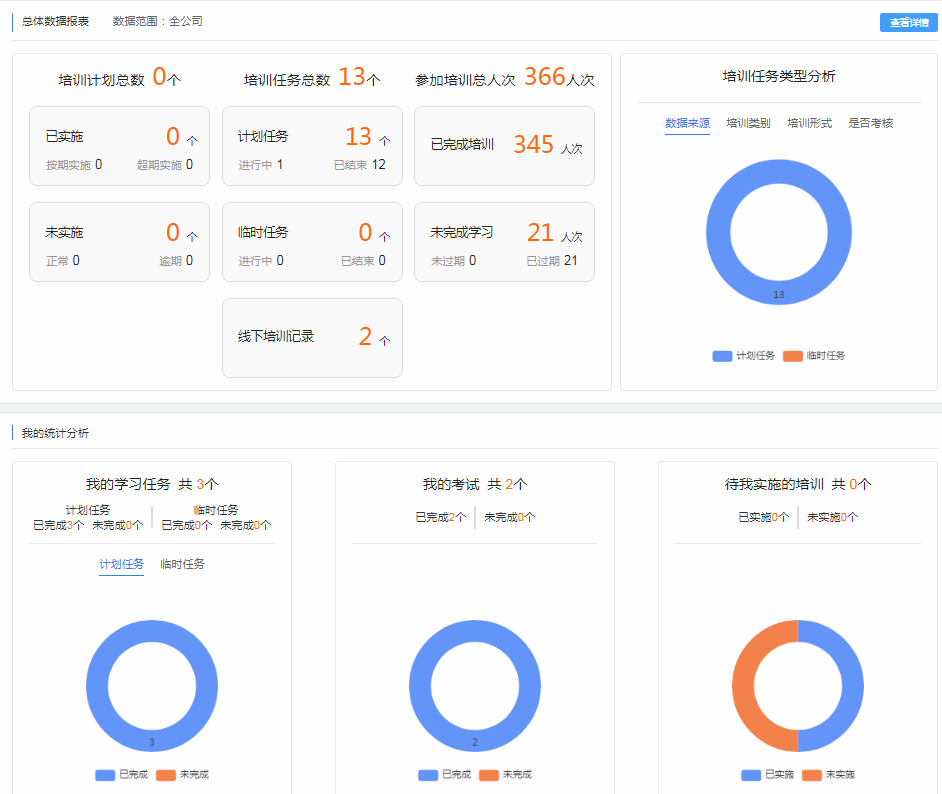This screenshot has width=942, height=794.
Task: Open the 未完成学习 21 人次 card
Action: tap(504, 242)
